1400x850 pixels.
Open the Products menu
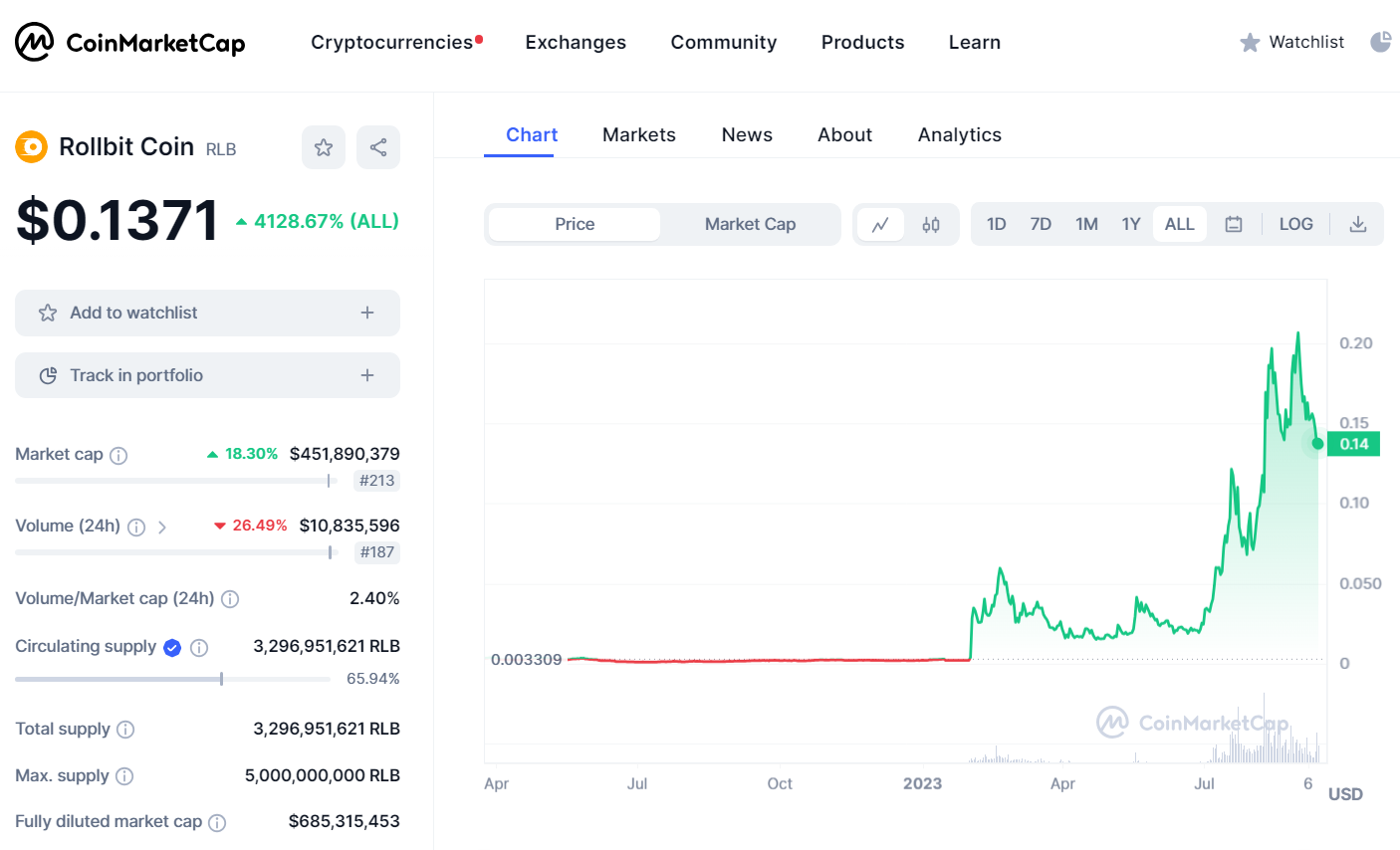click(863, 42)
